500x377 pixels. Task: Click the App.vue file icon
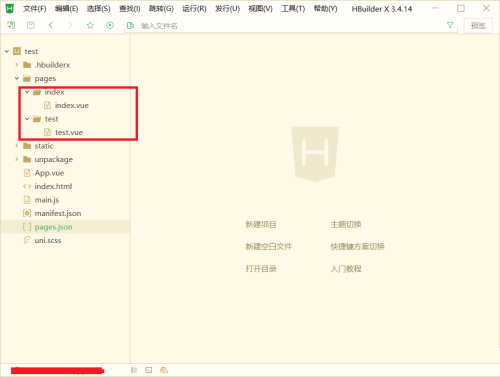click(x=27, y=173)
